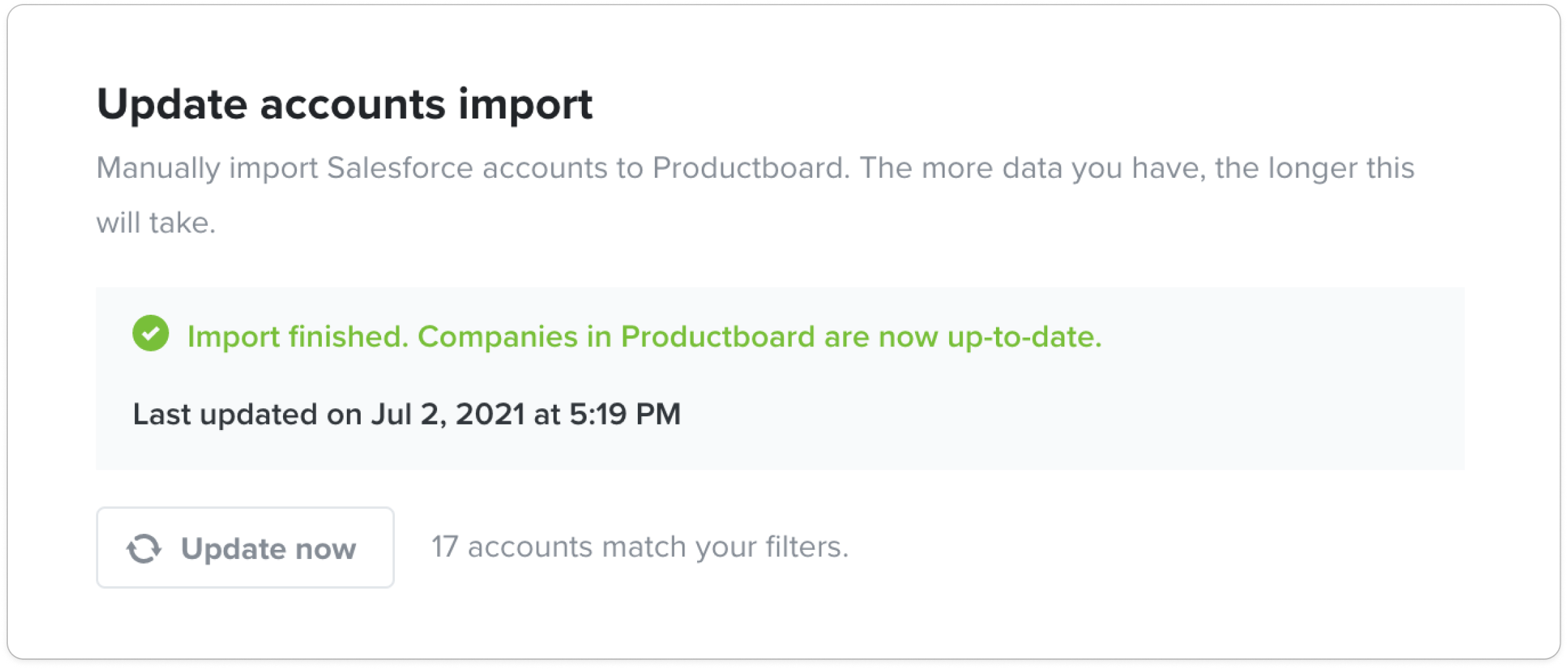
Task: Click the number 17 beside Update button
Action: (444, 547)
